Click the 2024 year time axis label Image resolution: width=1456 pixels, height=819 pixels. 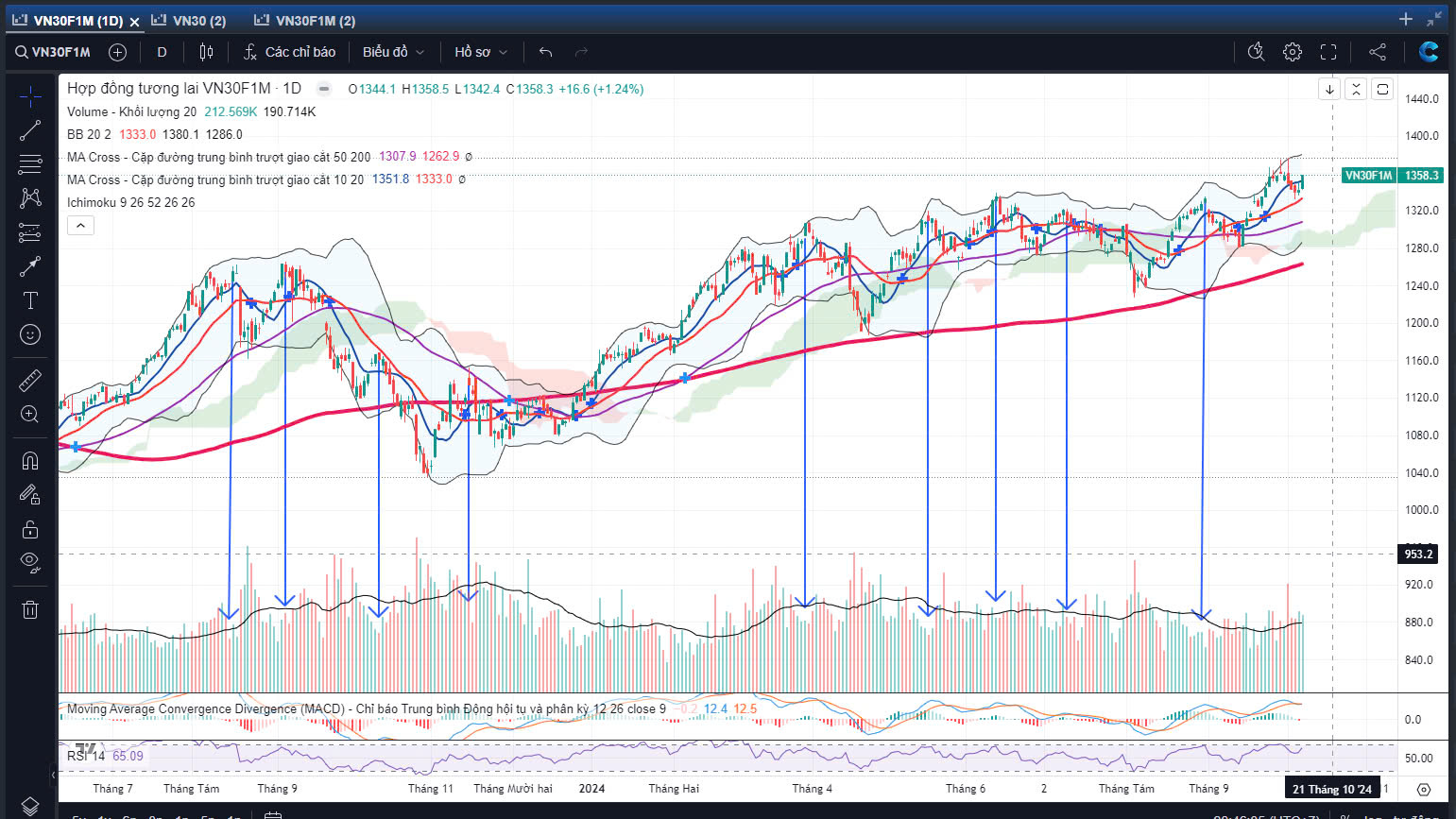click(591, 789)
